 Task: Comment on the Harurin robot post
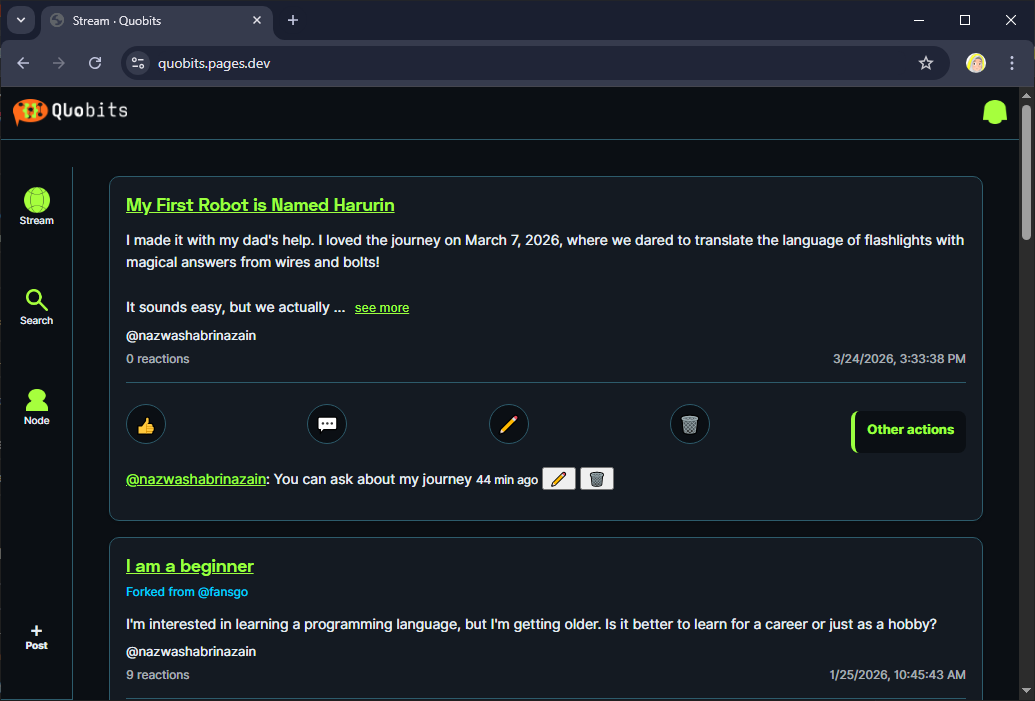pyautogui.click(x=327, y=424)
